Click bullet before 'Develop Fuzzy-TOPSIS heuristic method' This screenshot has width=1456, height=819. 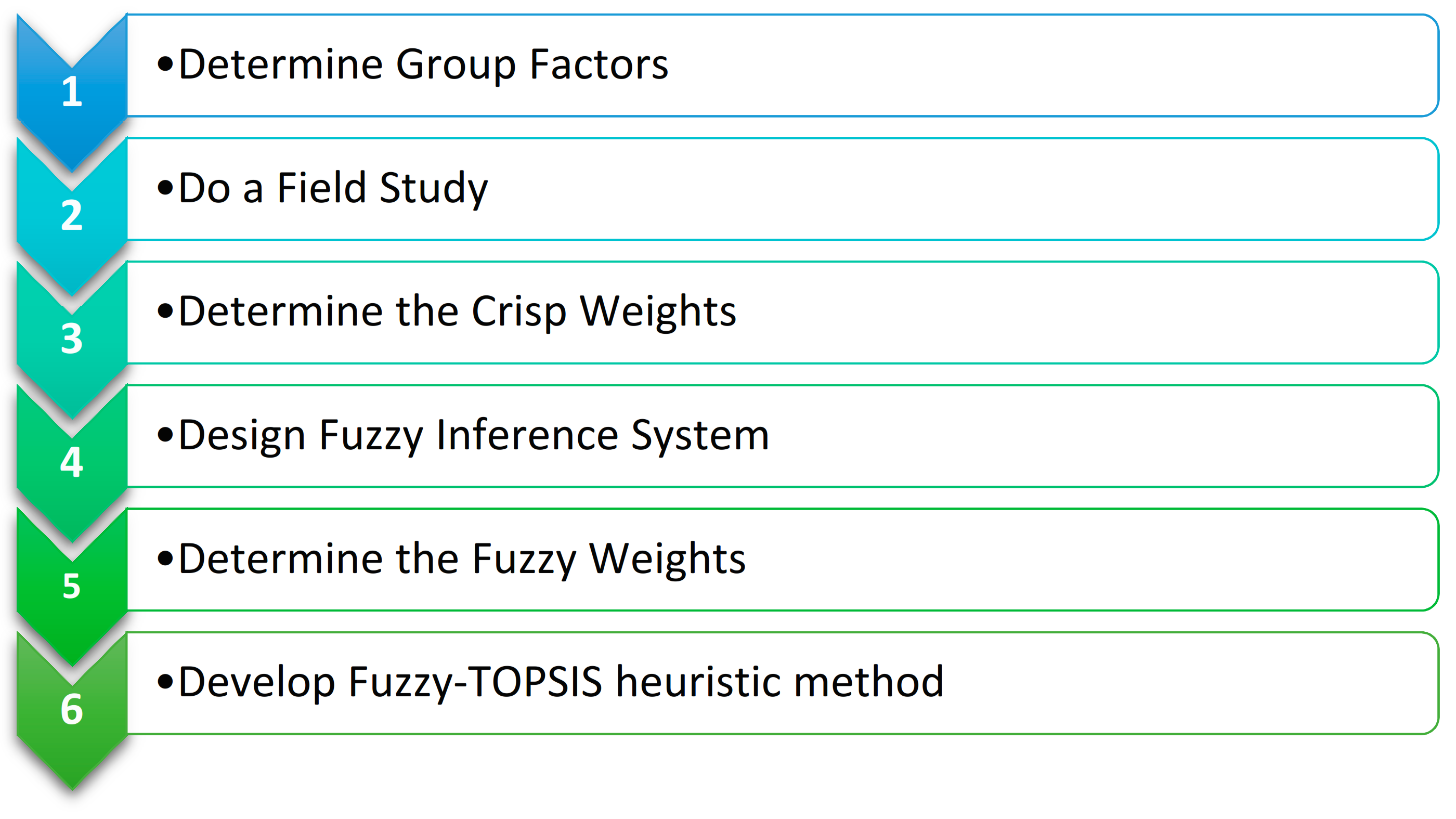click(x=165, y=682)
